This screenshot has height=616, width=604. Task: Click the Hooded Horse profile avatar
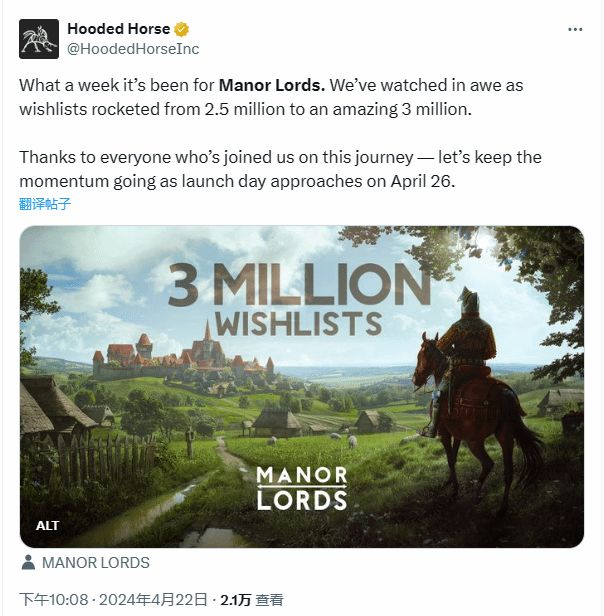pyautogui.click(x=39, y=37)
